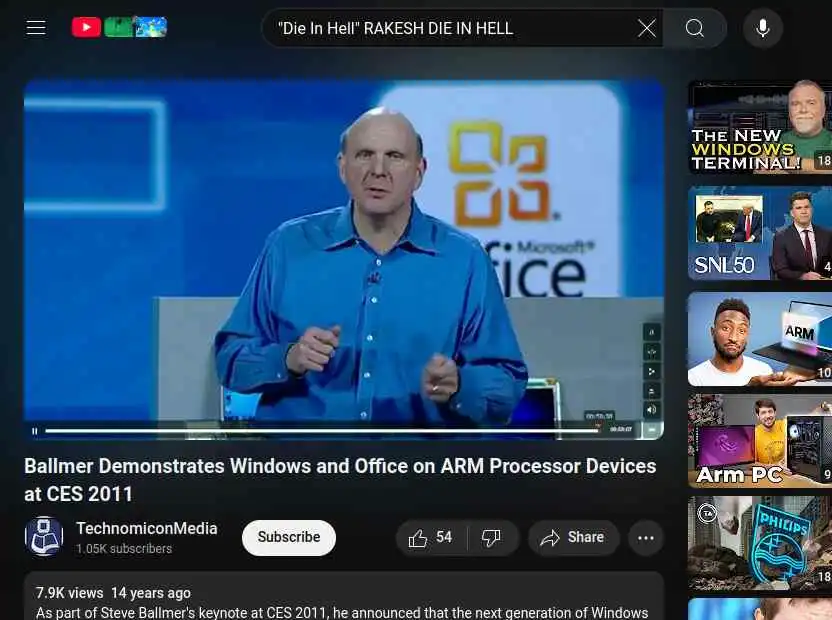Screen dimensions: 832x620
Task: Open the TechnomiconMedia channel name link
Action: click(x=146, y=528)
